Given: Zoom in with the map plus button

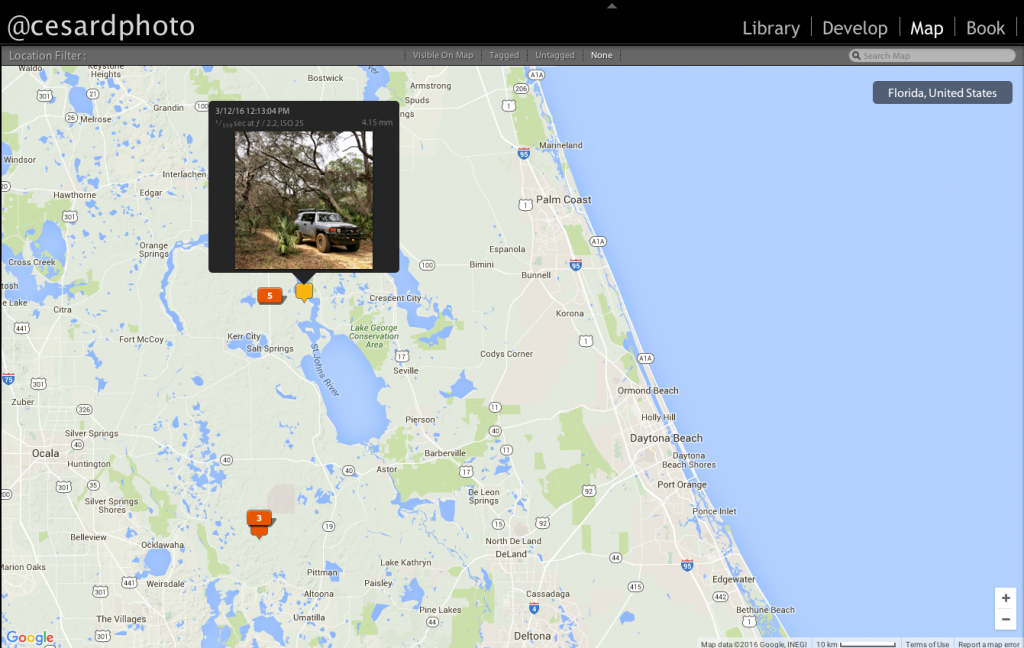Looking at the screenshot, I should click(x=1006, y=598).
